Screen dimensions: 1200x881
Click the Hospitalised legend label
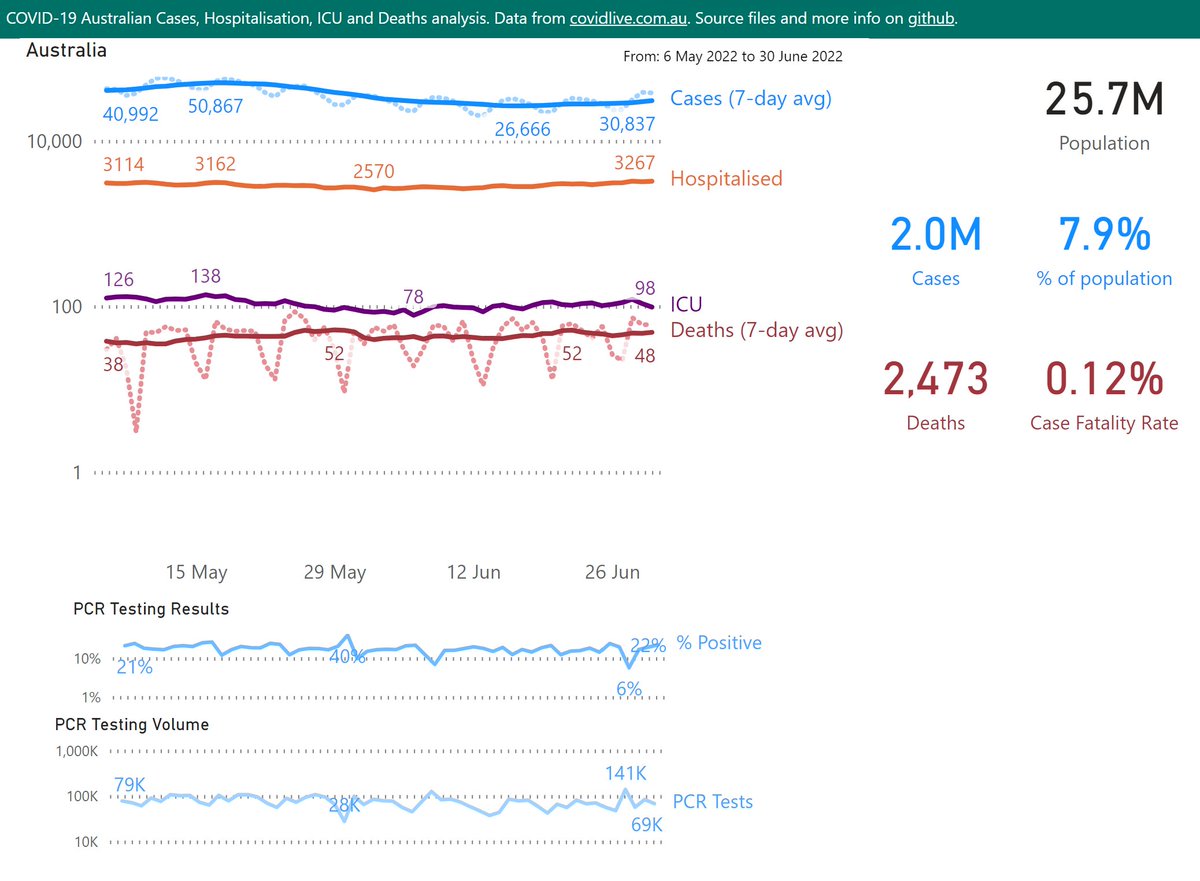[726, 179]
